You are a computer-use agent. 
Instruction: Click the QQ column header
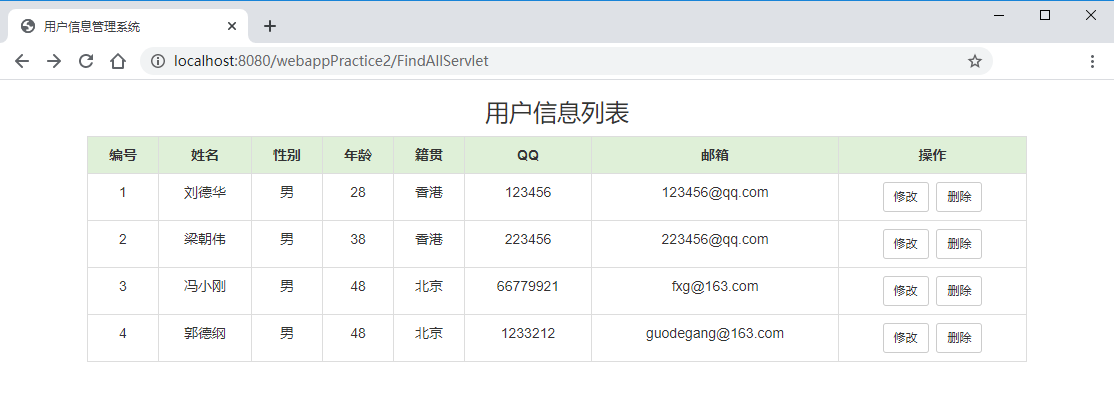[528, 155]
